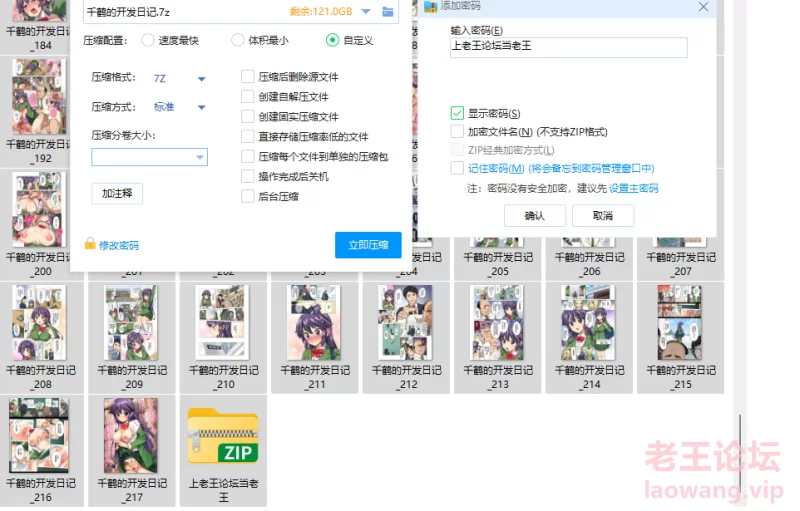Confirm password with 确认 button
Screen dimensions: 800x511
click(535, 216)
